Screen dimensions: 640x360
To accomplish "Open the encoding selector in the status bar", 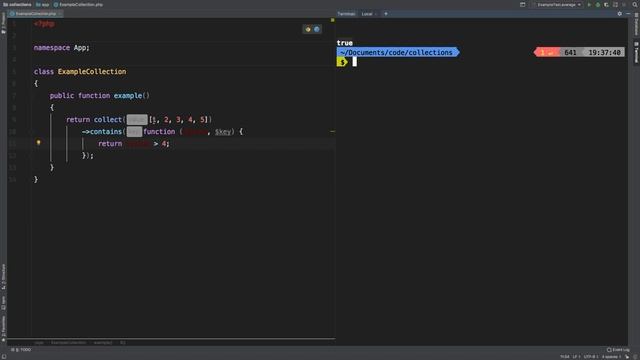I will pyautogui.click(x=591, y=357).
